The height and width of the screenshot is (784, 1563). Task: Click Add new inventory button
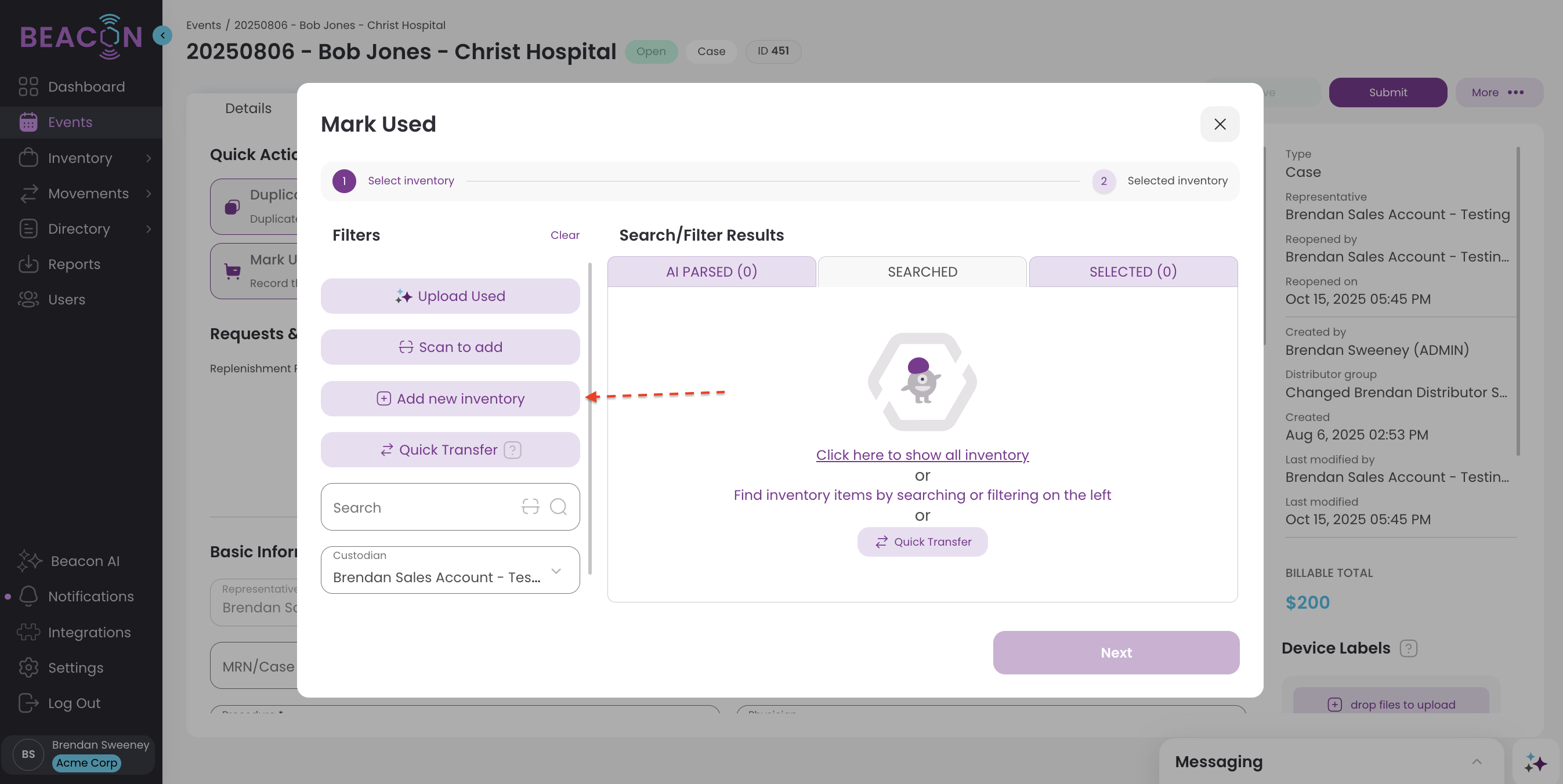450,398
